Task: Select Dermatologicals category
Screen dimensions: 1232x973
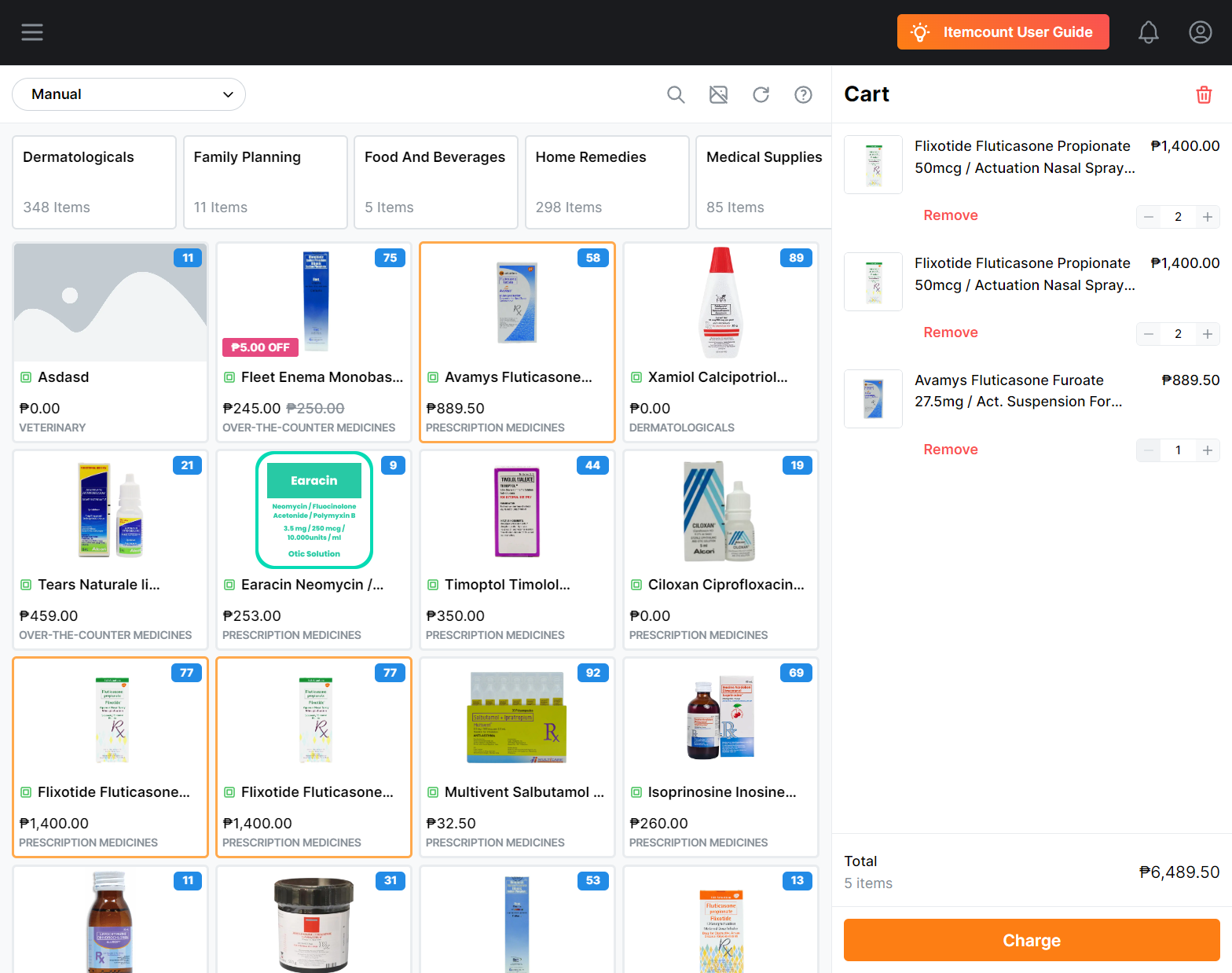Action: (x=94, y=182)
